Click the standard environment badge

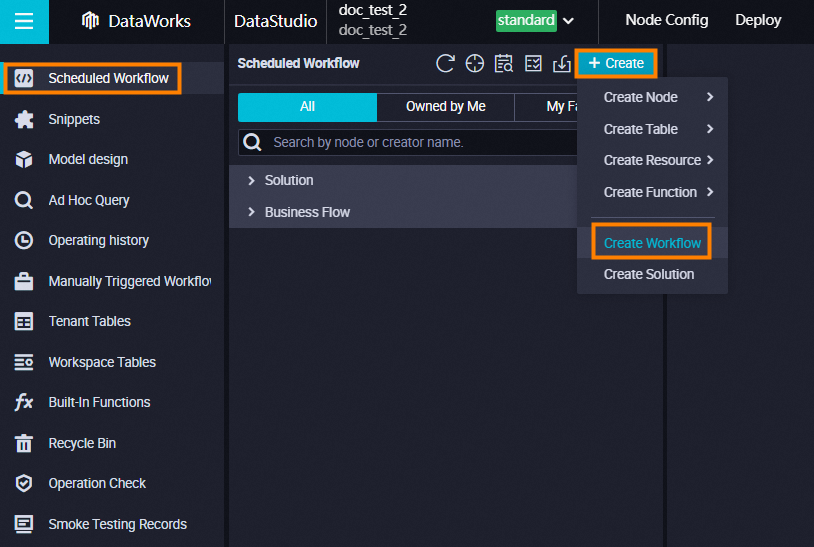click(x=526, y=21)
